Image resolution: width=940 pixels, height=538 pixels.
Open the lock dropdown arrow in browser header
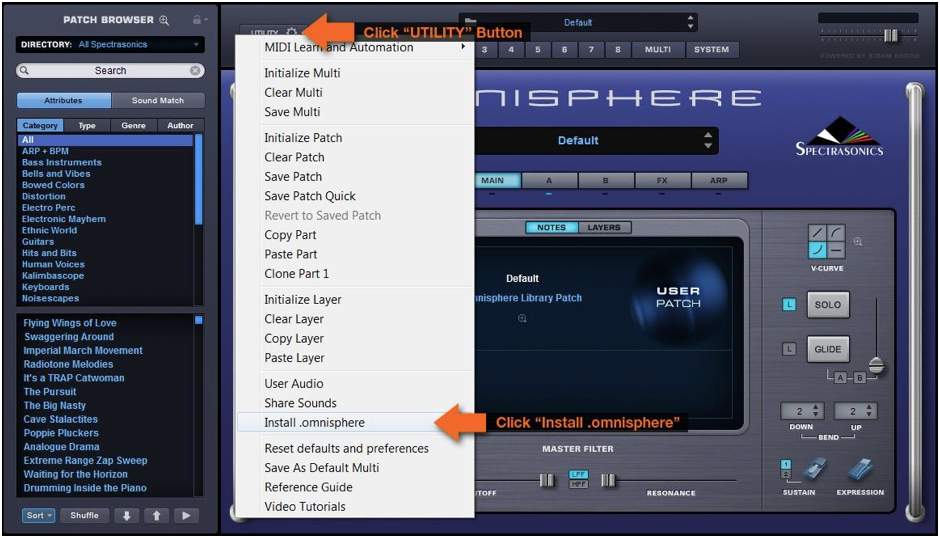tap(206, 20)
